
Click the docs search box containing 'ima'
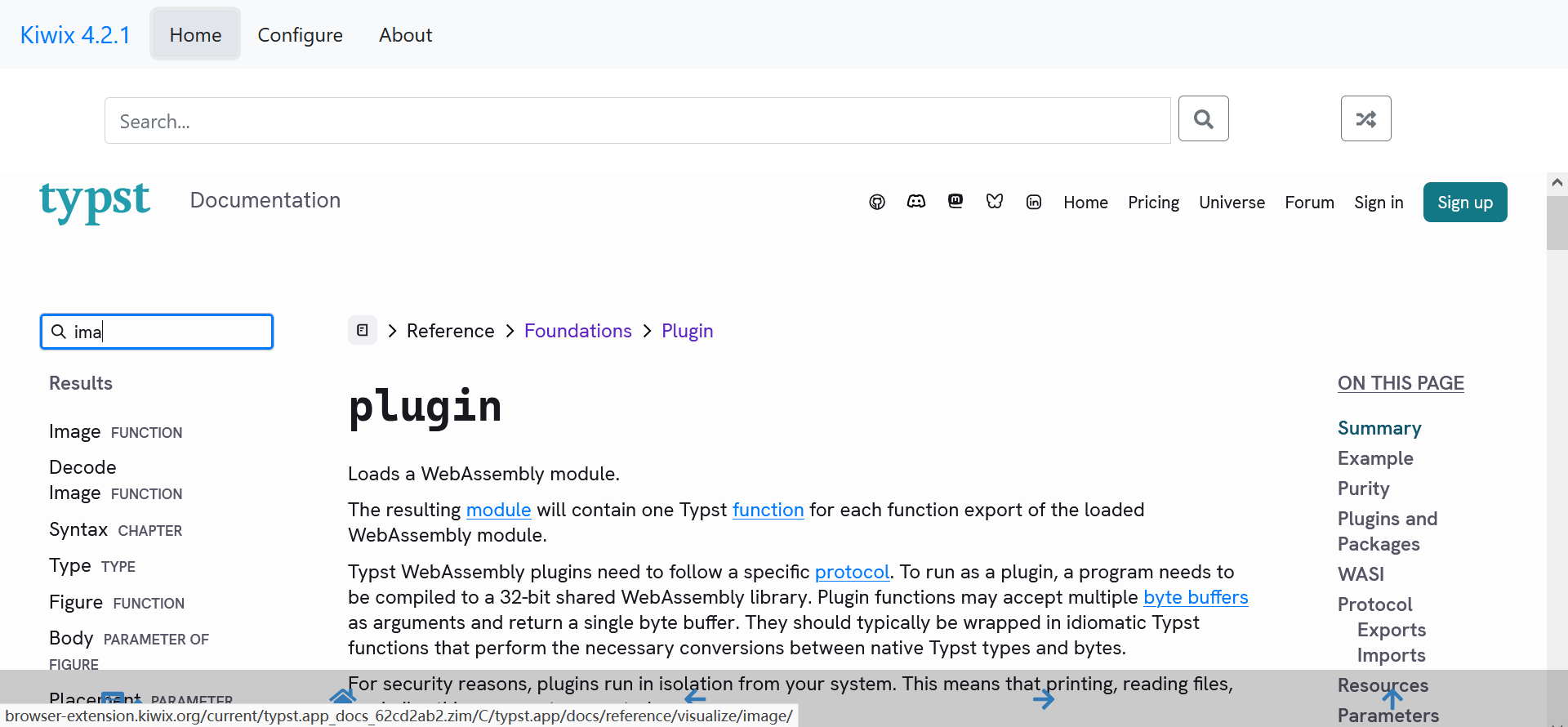click(157, 332)
